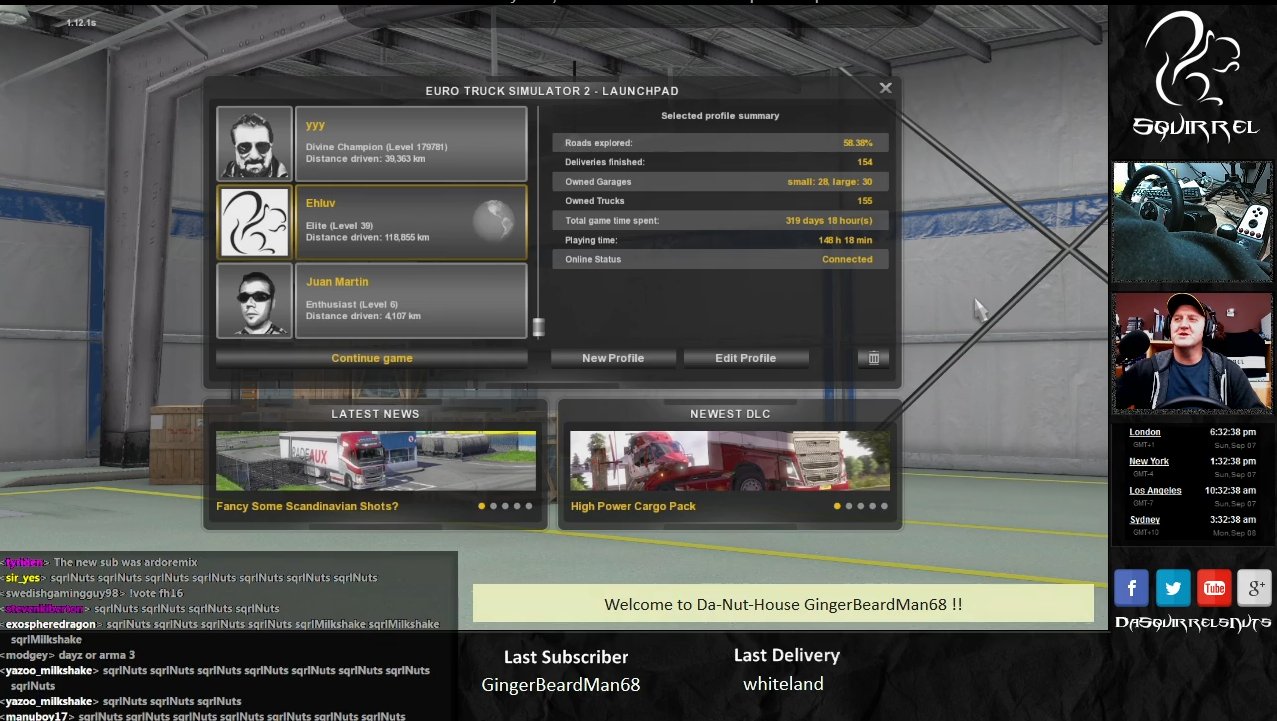Click Owned Garages summary row
The height and width of the screenshot is (721, 1277).
tap(719, 182)
